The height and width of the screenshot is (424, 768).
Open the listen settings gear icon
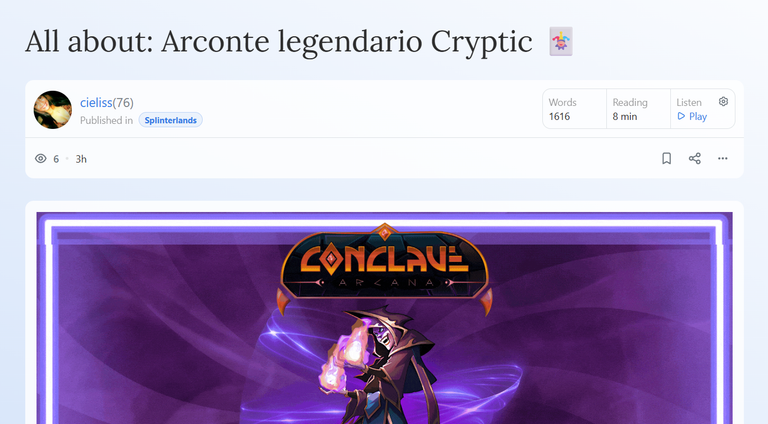(x=723, y=101)
